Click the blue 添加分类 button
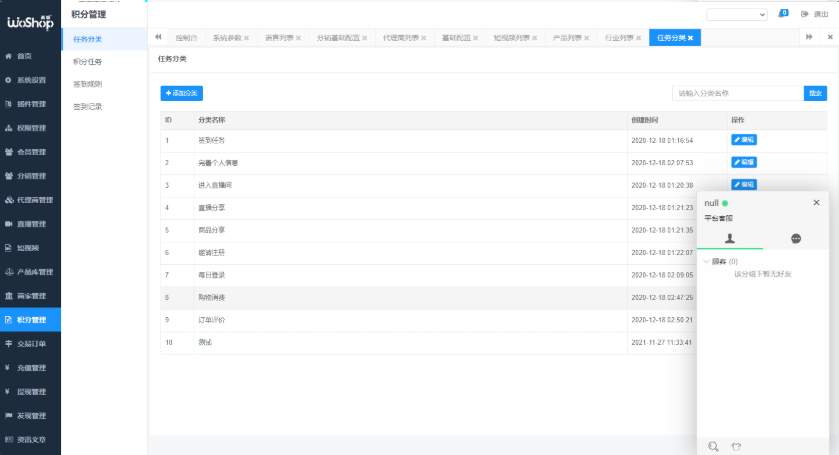The image size is (839, 455). click(x=181, y=93)
